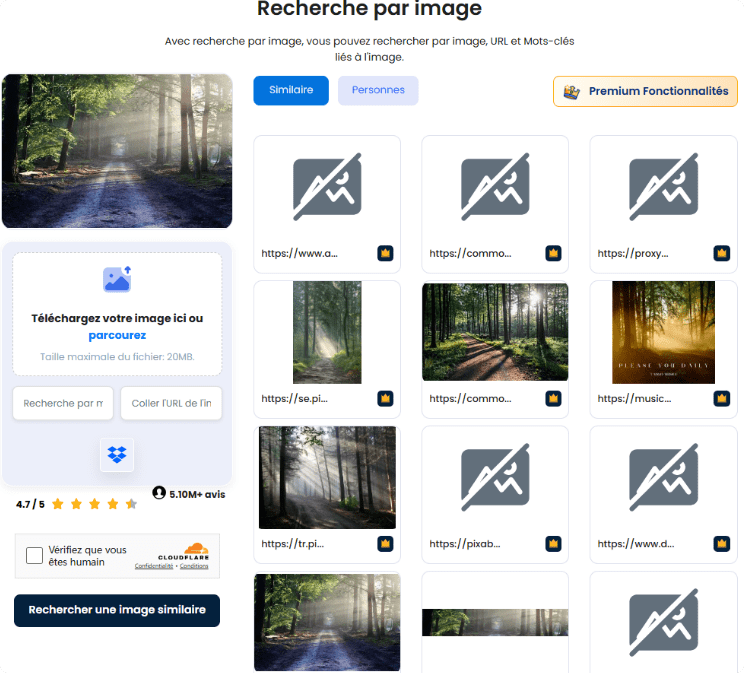The width and height of the screenshot is (744, 673).
Task: Click the https://www.d... result URL text
Action: (x=636, y=544)
